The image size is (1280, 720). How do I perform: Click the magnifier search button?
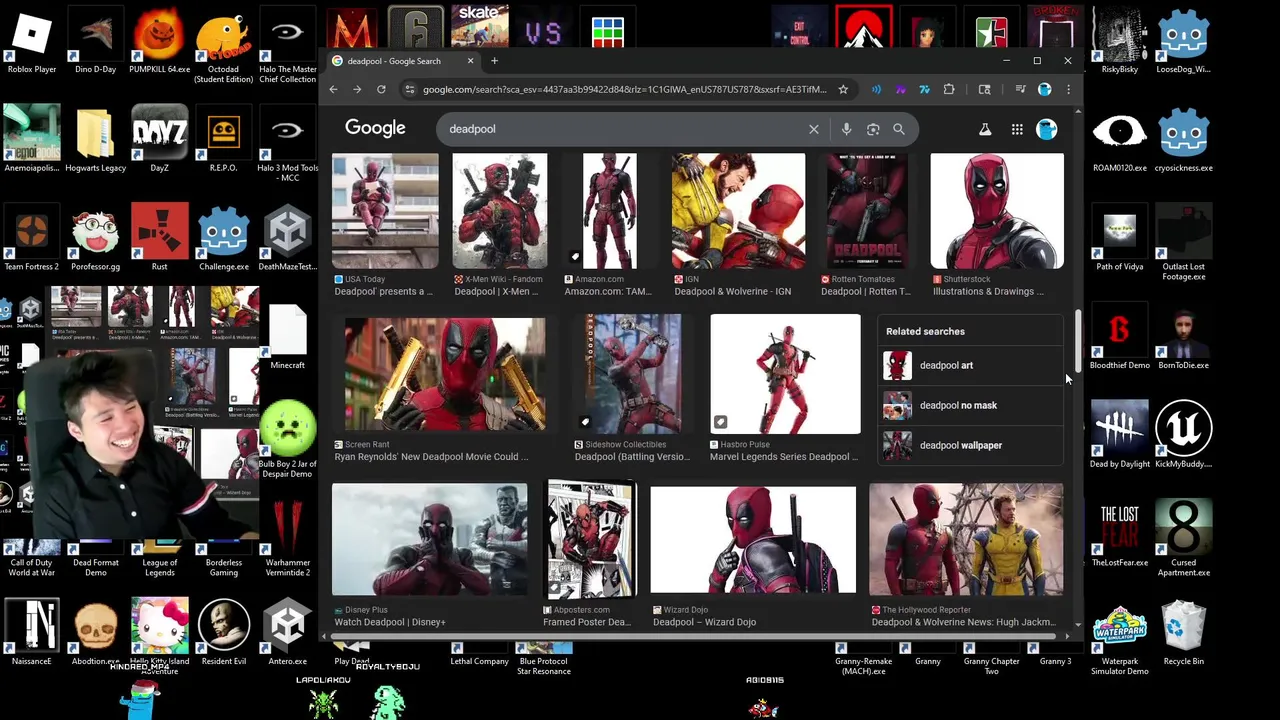[x=899, y=129]
